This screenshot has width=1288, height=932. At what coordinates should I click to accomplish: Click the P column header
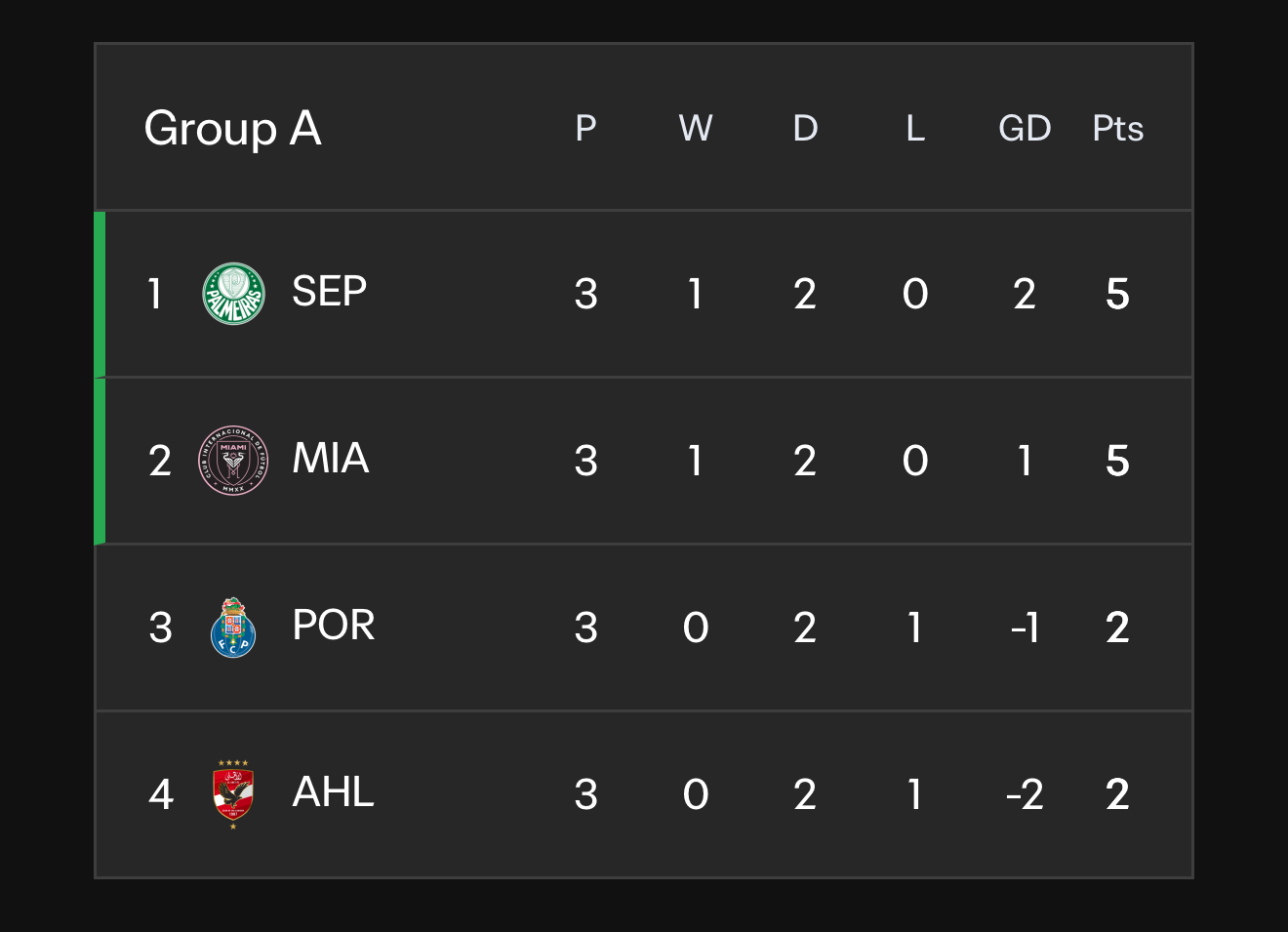(x=585, y=128)
